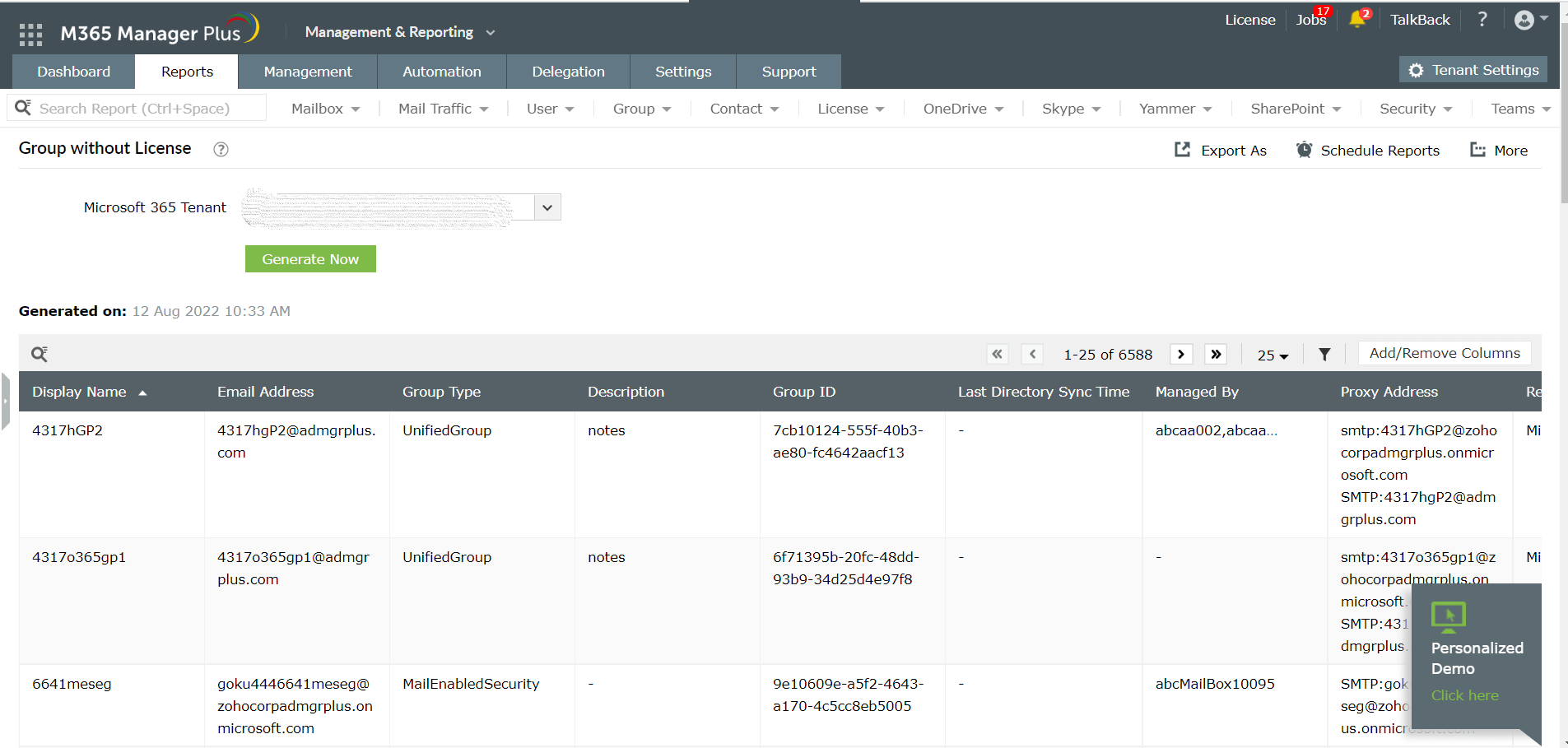The height and width of the screenshot is (748, 1568).
Task: Click the Group ID column header
Action: (x=803, y=392)
